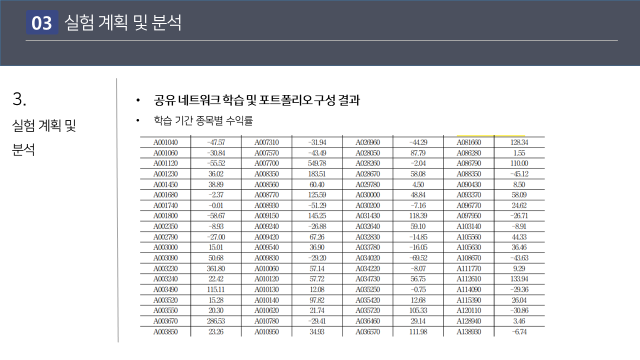The width and height of the screenshot is (640, 360).
Task: Click table cell 'A010780'
Action: [x=267, y=321]
